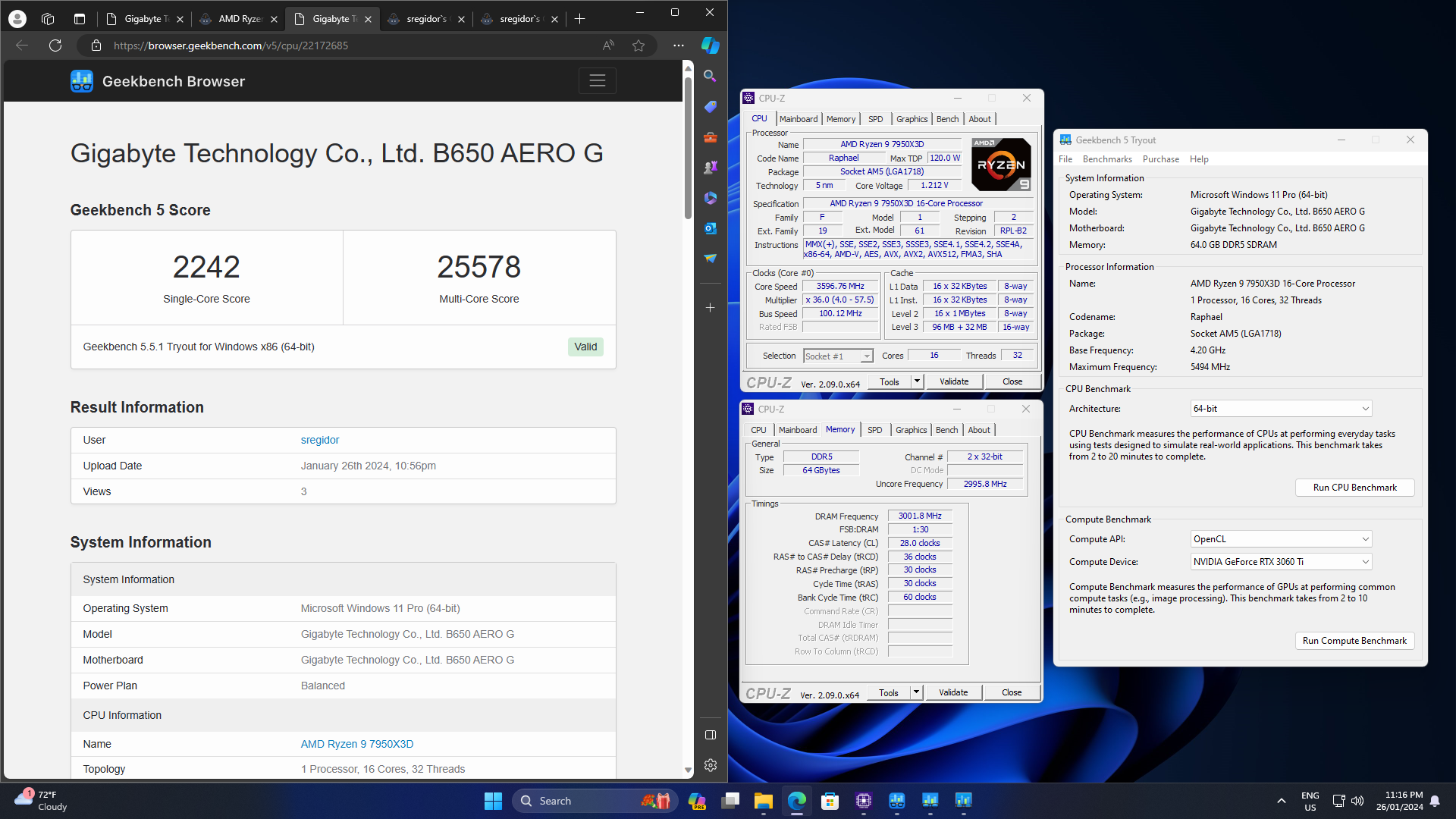Viewport: 1456px width, 819px height.
Task: Open the Architecture 64-bit dropdown
Action: point(1281,409)
